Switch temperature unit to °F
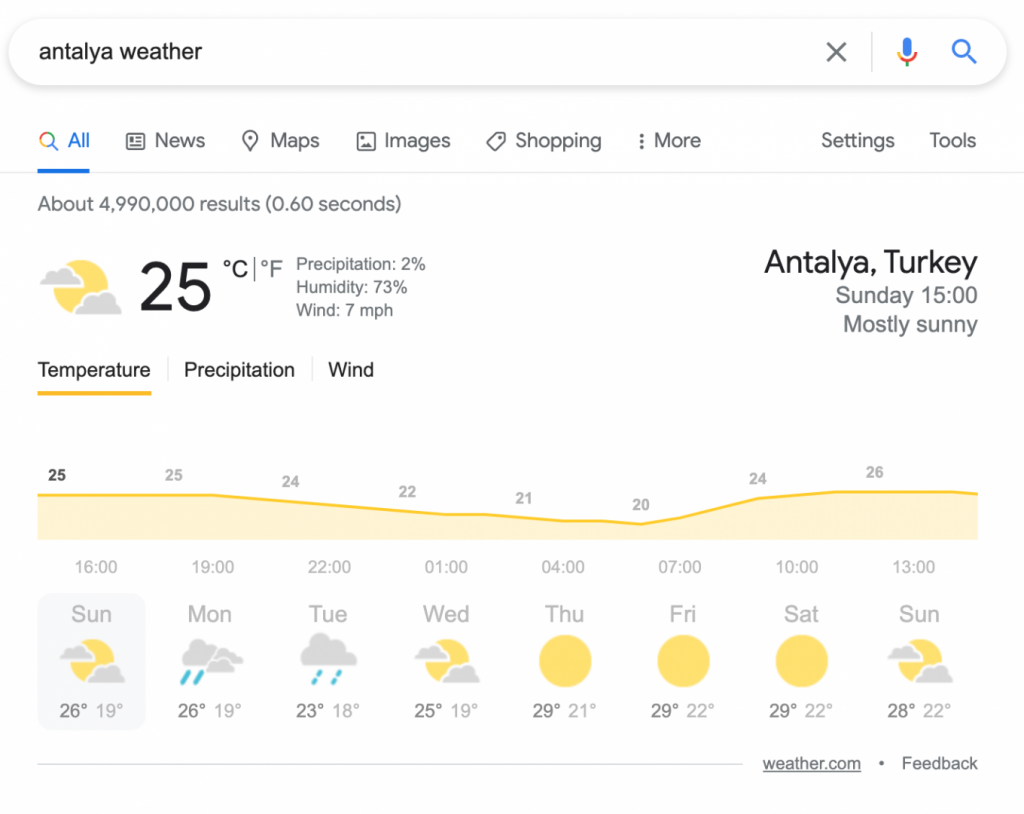 tap(271, 269)
